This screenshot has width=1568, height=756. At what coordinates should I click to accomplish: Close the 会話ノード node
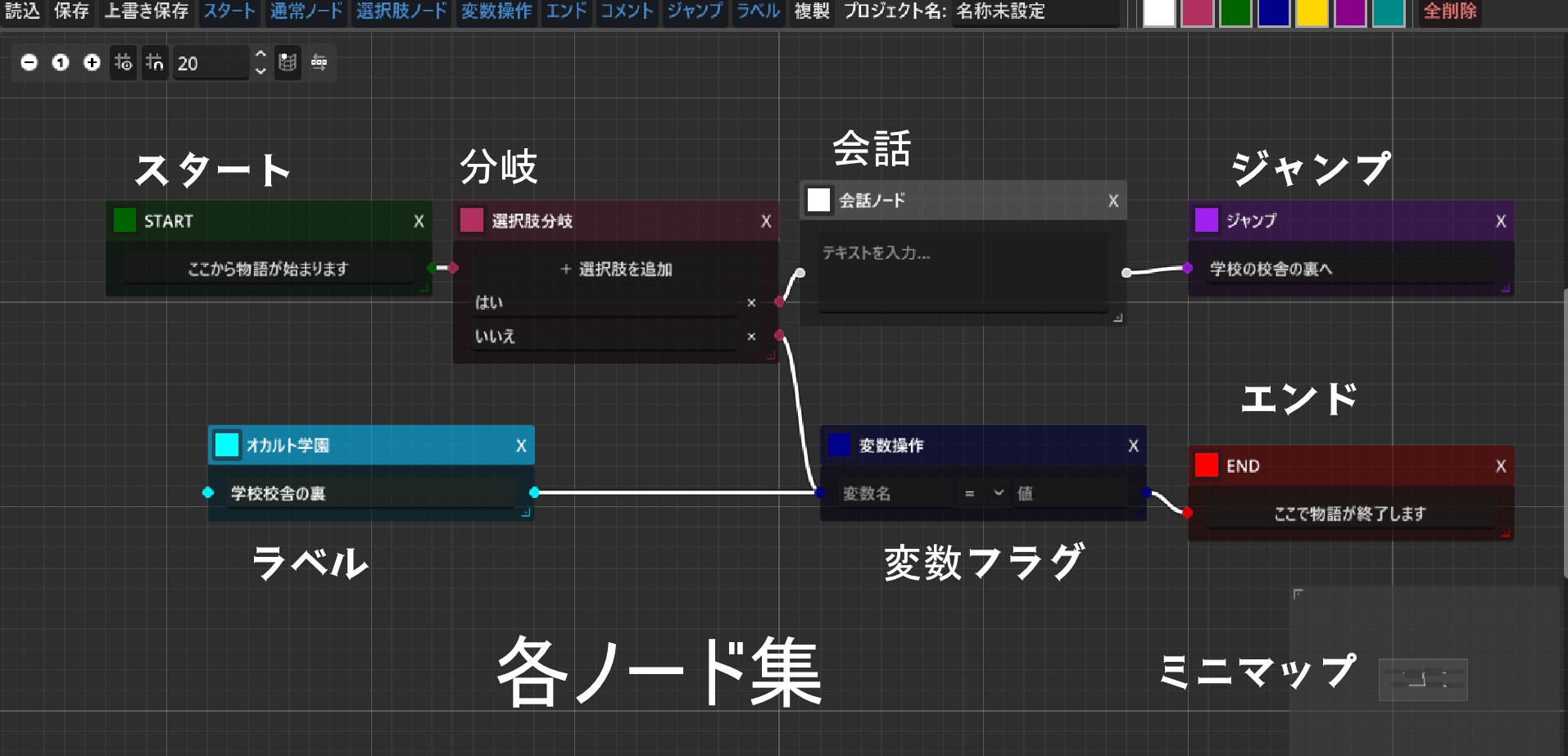[x=1113, y=201]
